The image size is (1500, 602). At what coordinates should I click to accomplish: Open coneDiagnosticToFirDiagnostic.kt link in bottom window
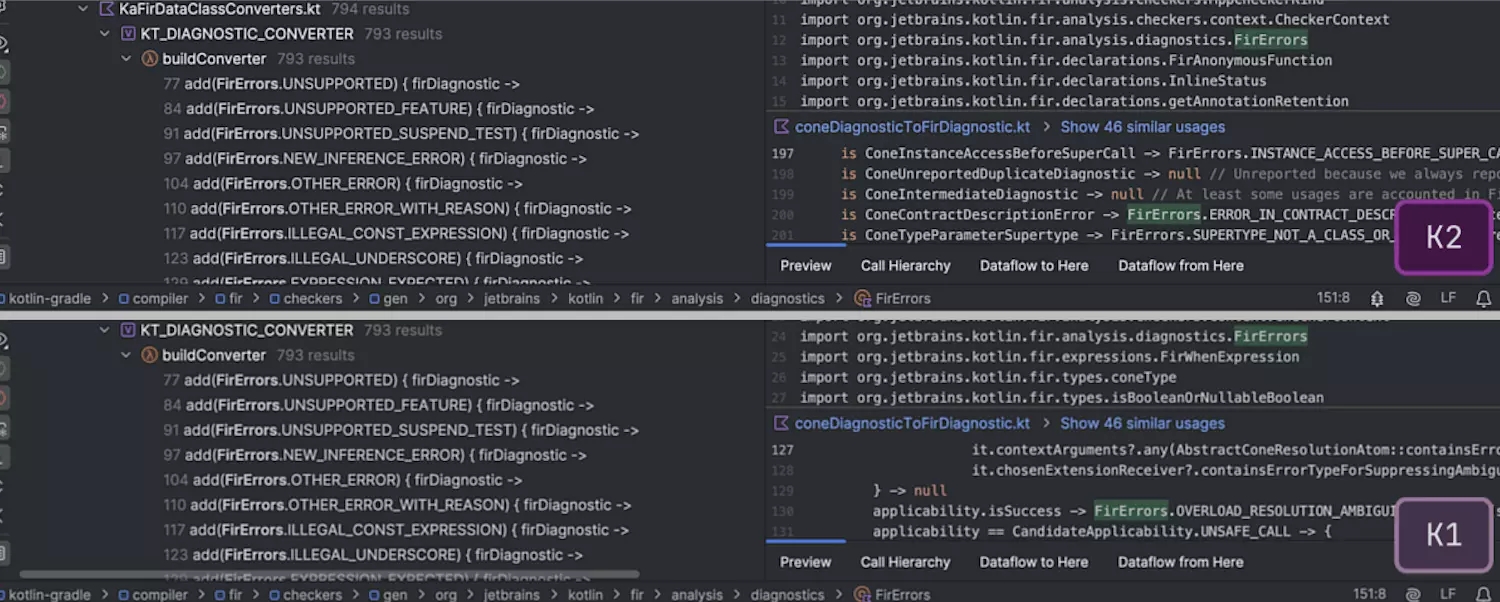tap(912, 423)
